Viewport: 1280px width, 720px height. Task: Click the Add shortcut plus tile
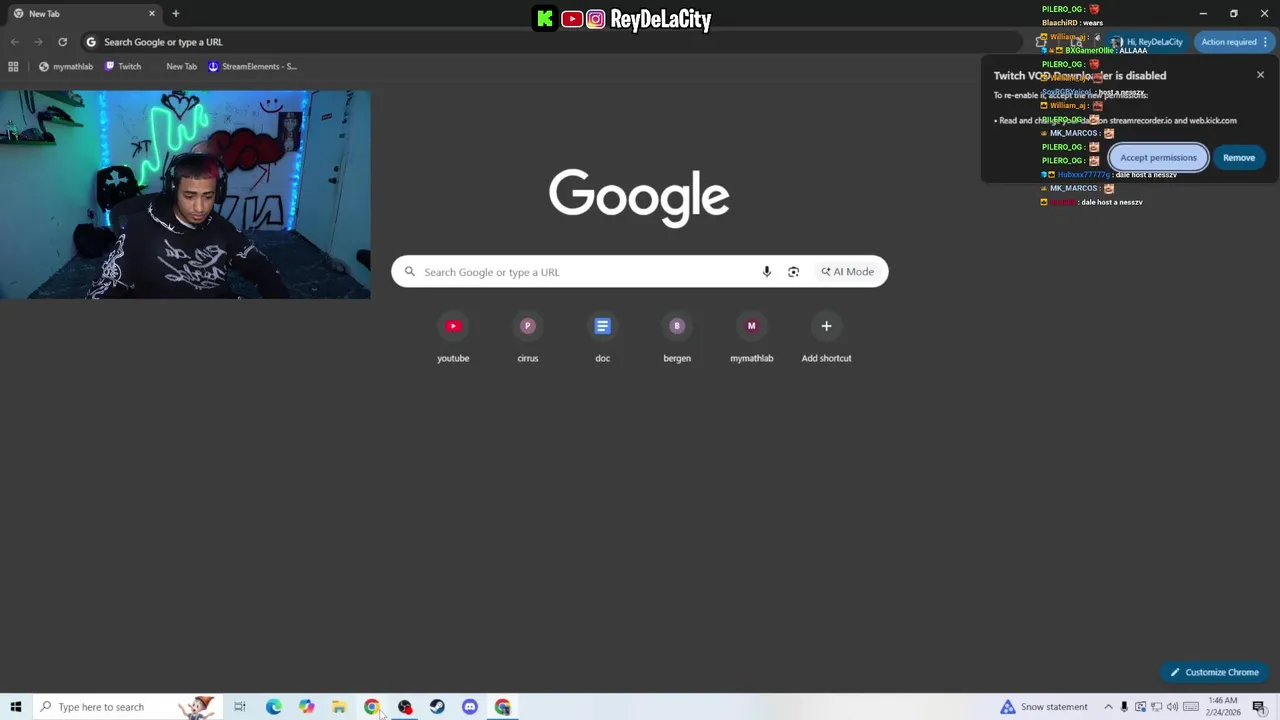(826, 338)
